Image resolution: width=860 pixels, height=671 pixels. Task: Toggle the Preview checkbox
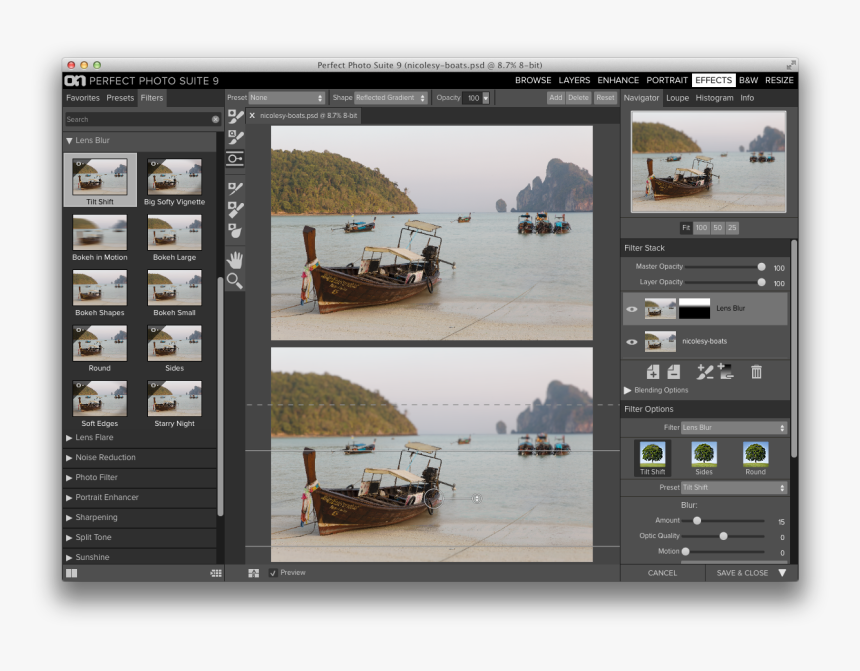[x=273, y=573]
